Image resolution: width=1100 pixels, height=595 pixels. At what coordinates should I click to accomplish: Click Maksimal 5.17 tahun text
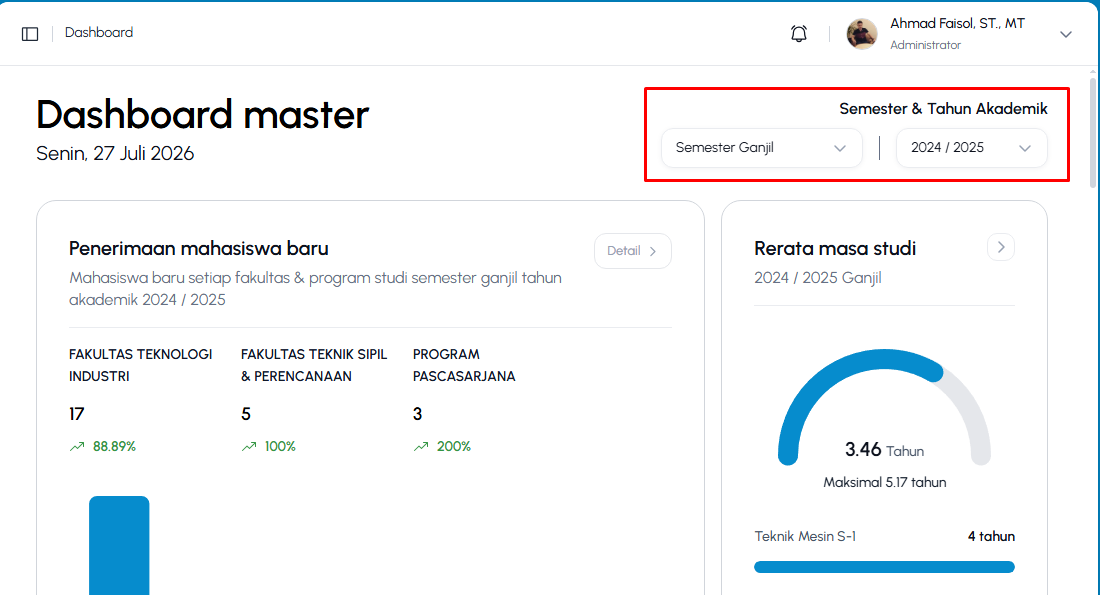(x=885, y=482)
